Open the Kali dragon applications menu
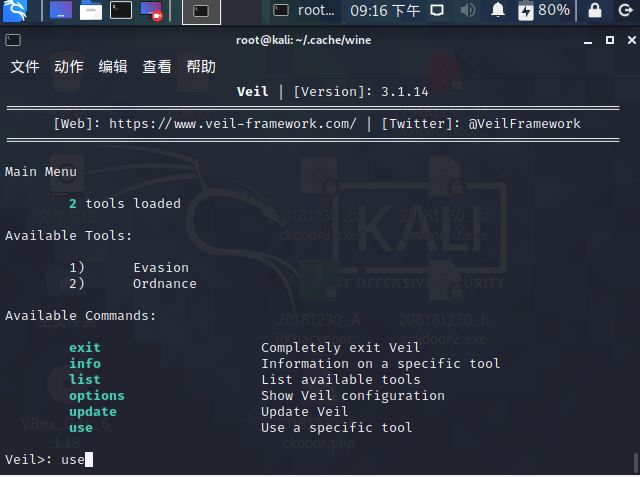 pos(15,11)
